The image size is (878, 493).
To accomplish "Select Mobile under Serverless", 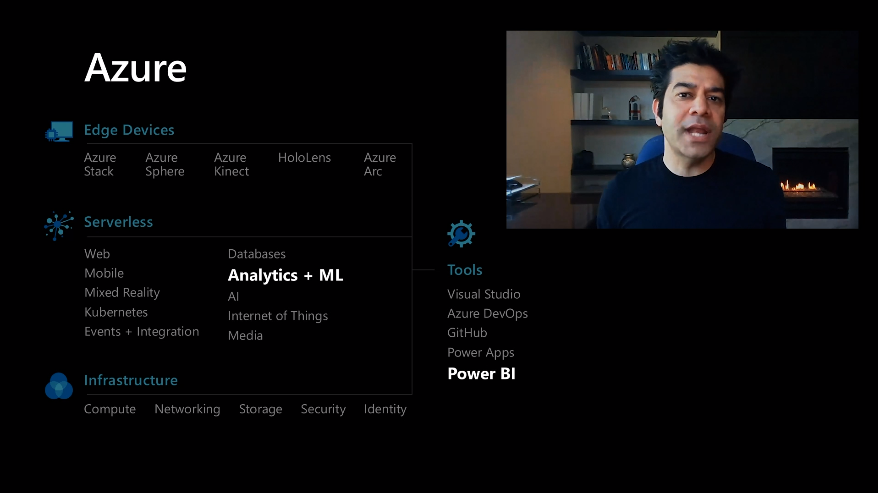I will pos(104,273).
